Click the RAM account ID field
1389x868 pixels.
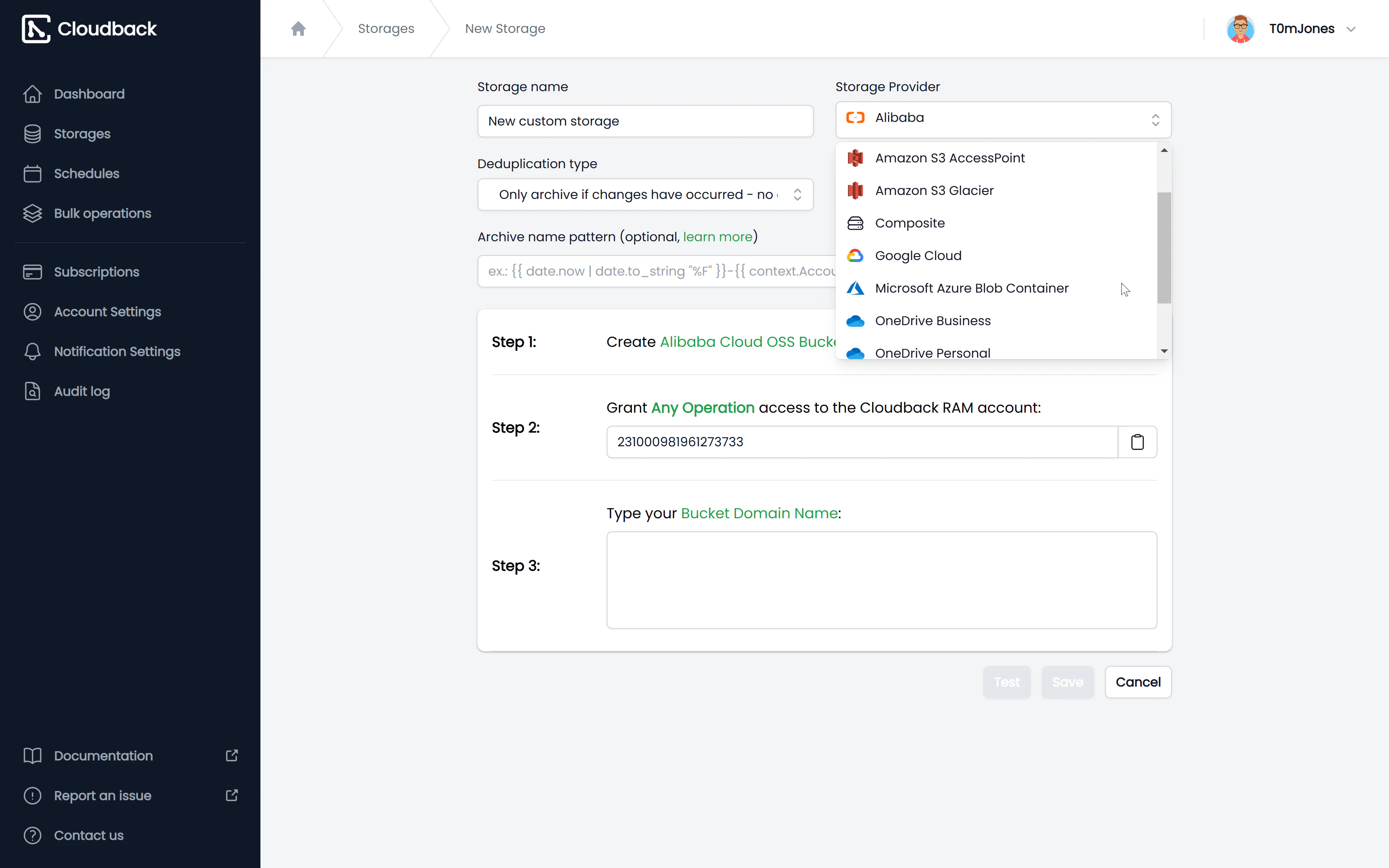coord(862,442)
